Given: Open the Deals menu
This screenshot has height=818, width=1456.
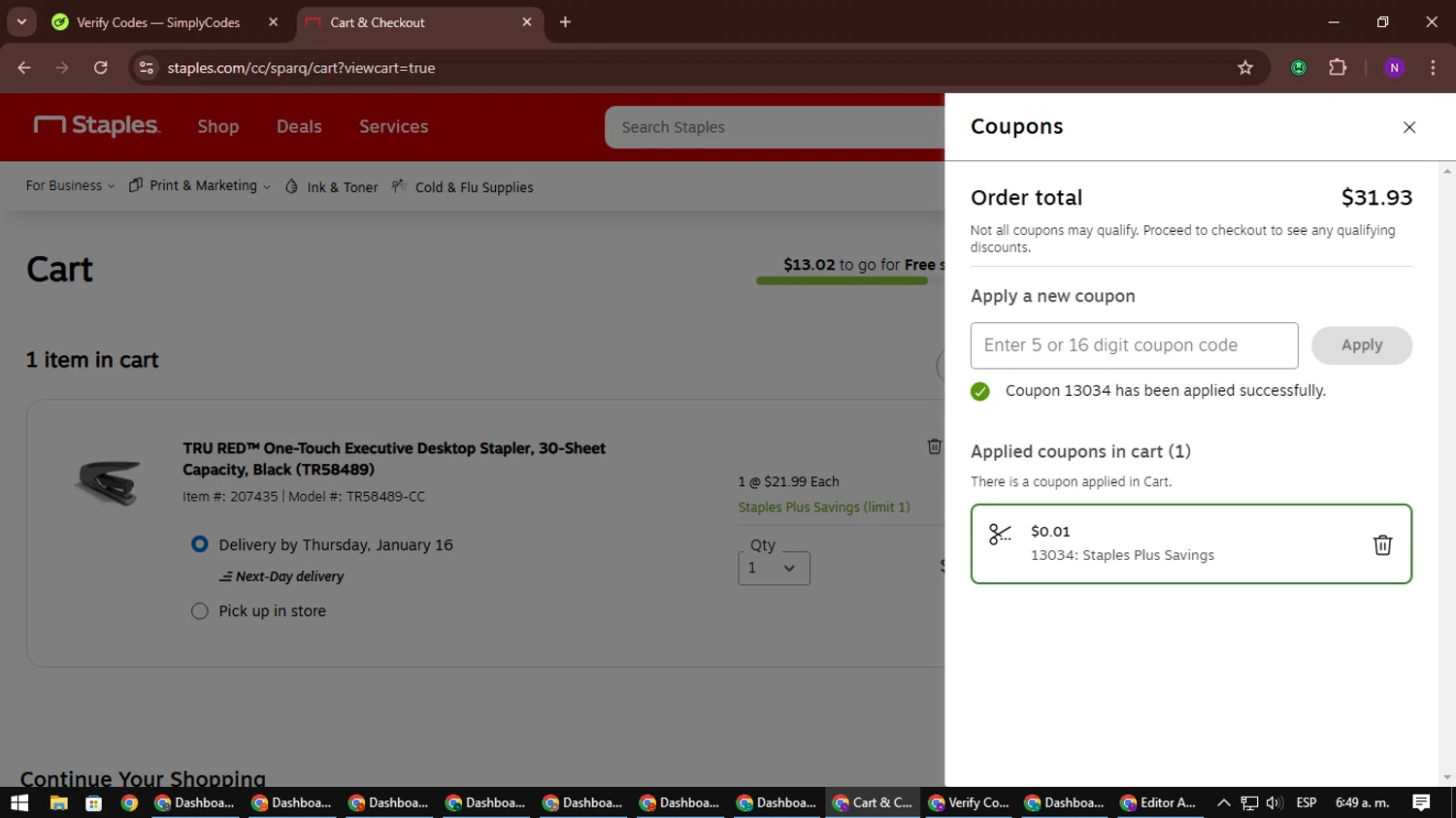Looking at the screenshot, I should 299,127.
